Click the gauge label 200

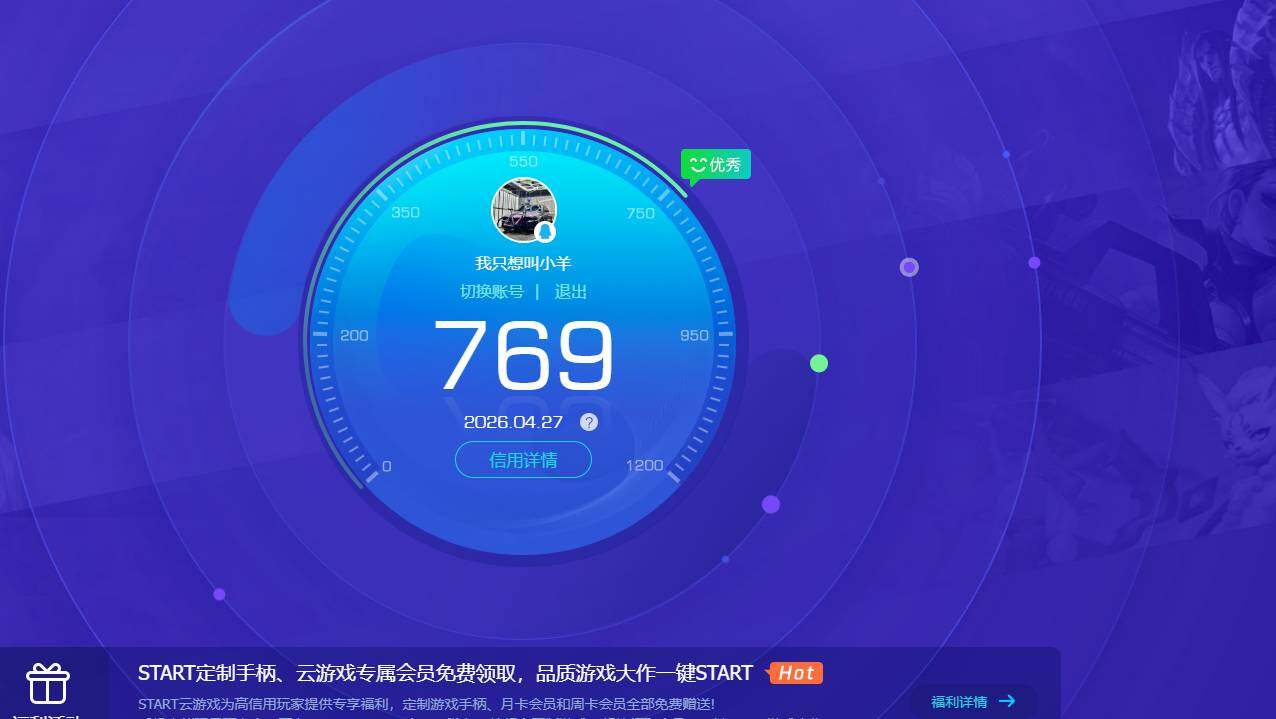[354, 335]
